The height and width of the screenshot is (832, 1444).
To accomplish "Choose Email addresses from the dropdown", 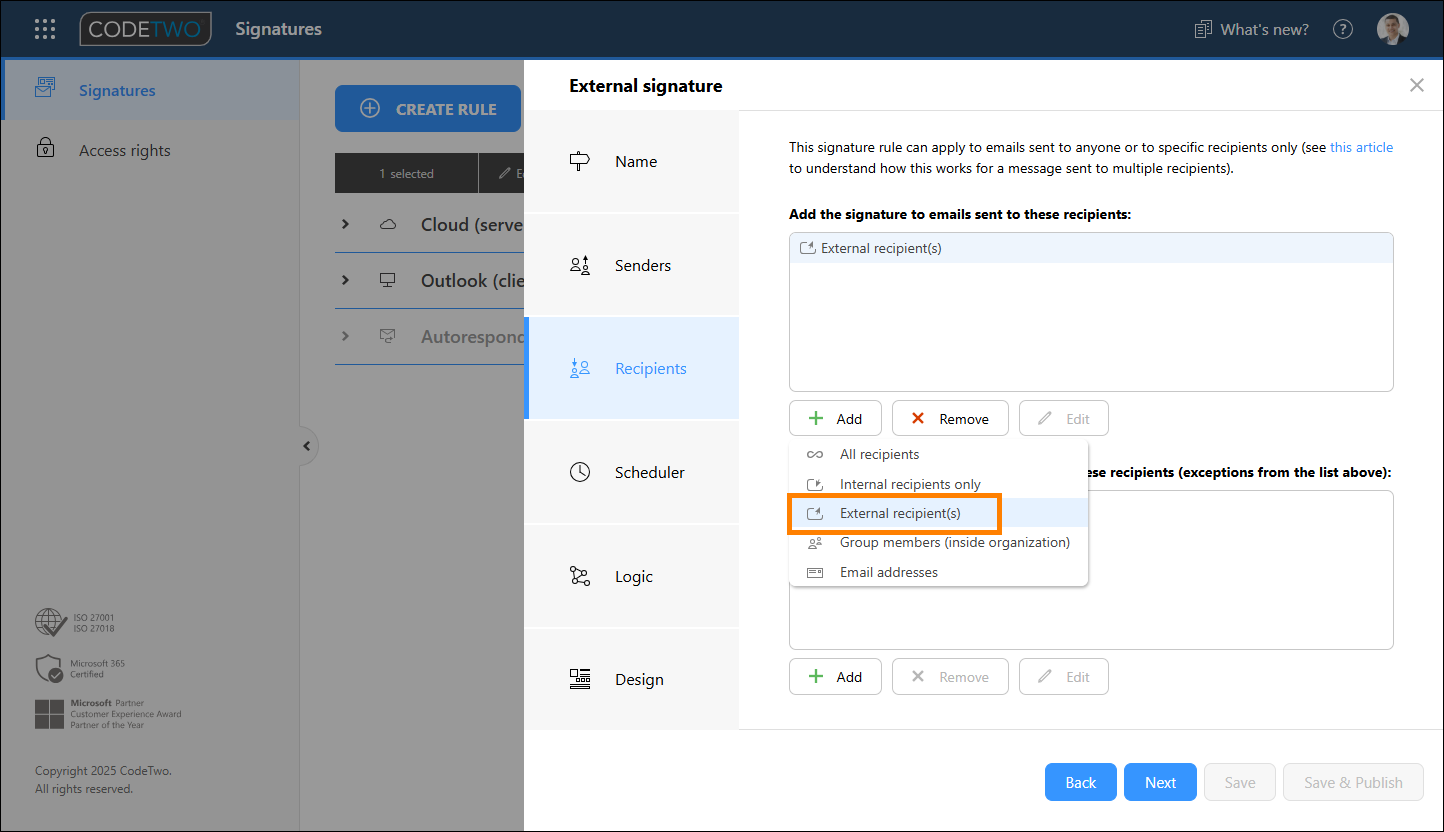I will click(938, 572).
